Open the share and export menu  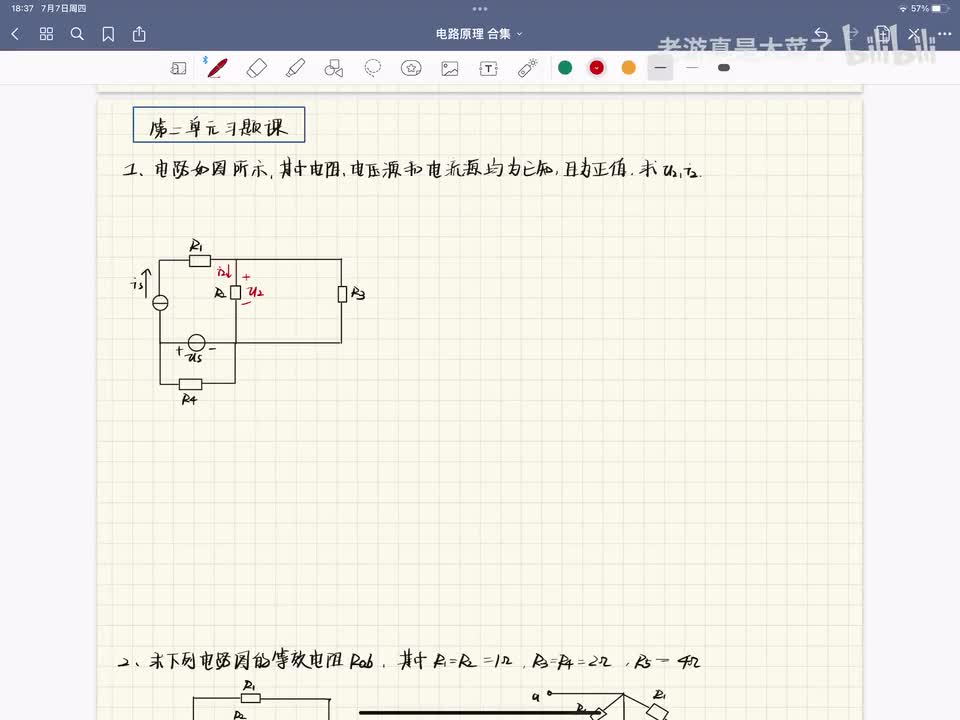coord(139,34)
